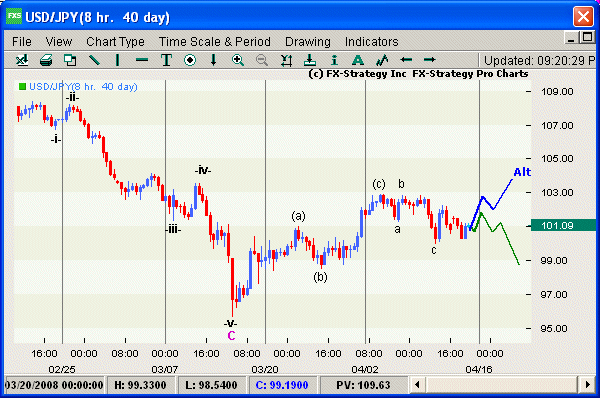Click the price range measure icon
This screenshot has height=398, width=600.
[286, 60]
